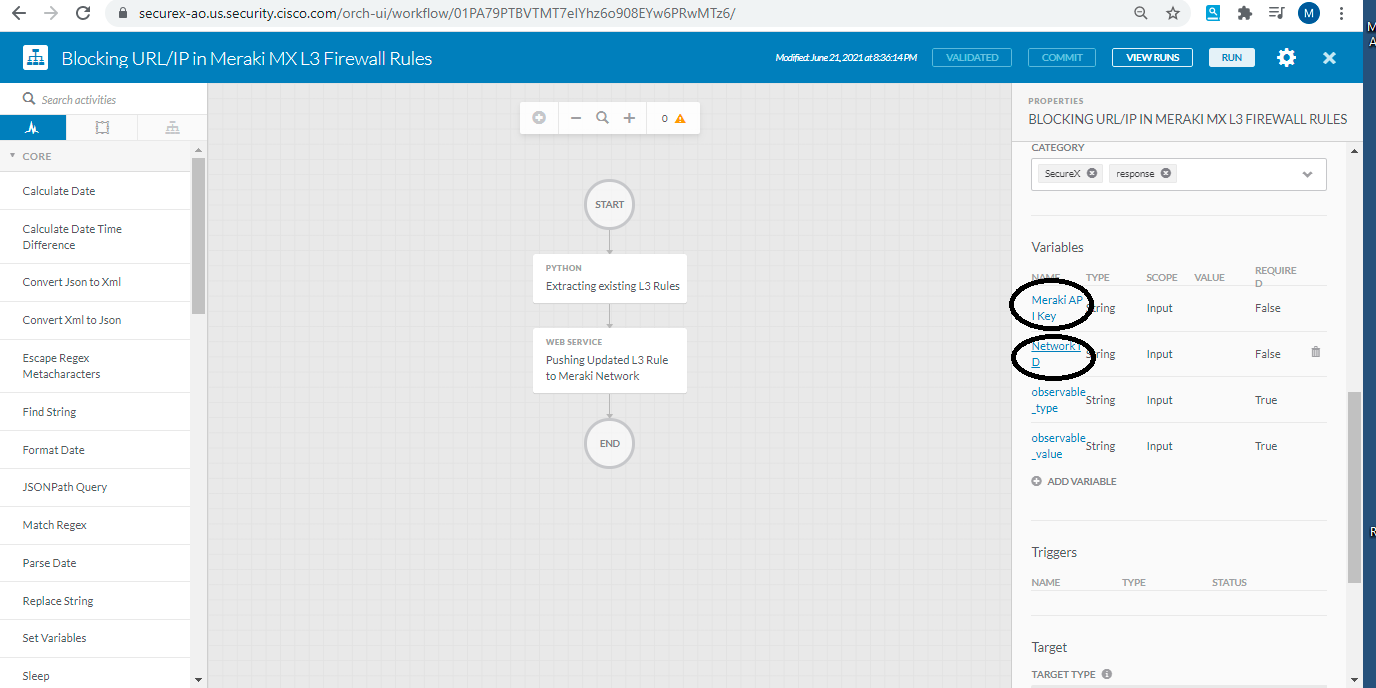This screenshot has width=1376, height=688.
Task: Open the Network ID variable
Action: coord(1054,354)
